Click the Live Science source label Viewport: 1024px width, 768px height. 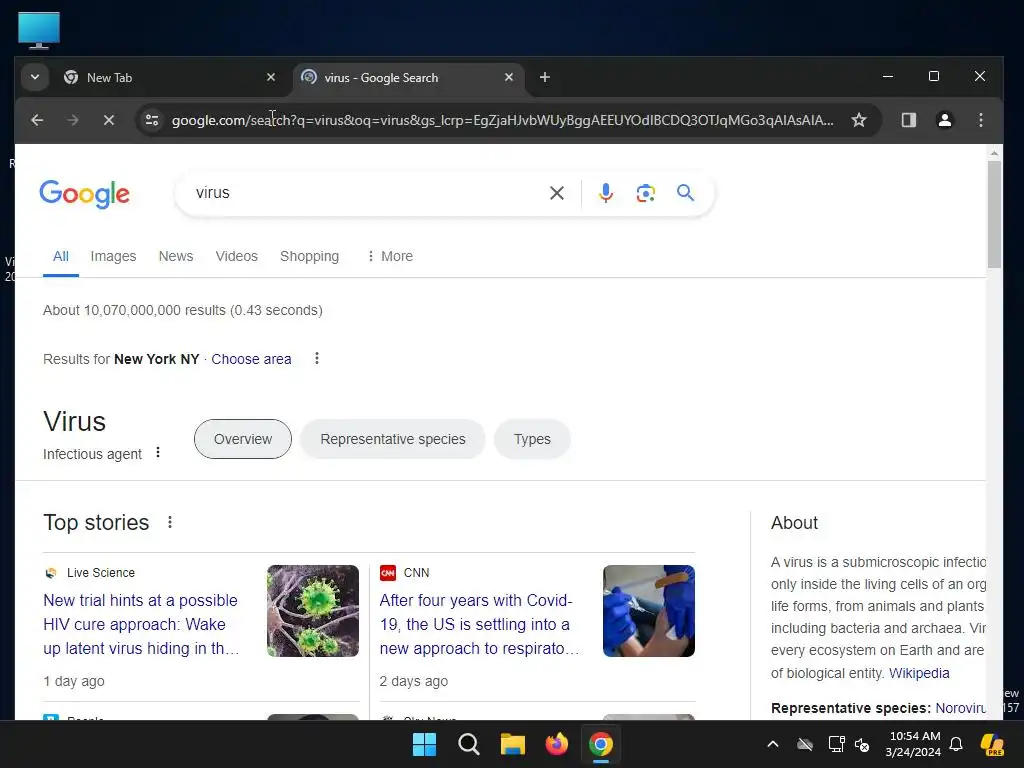101,573
